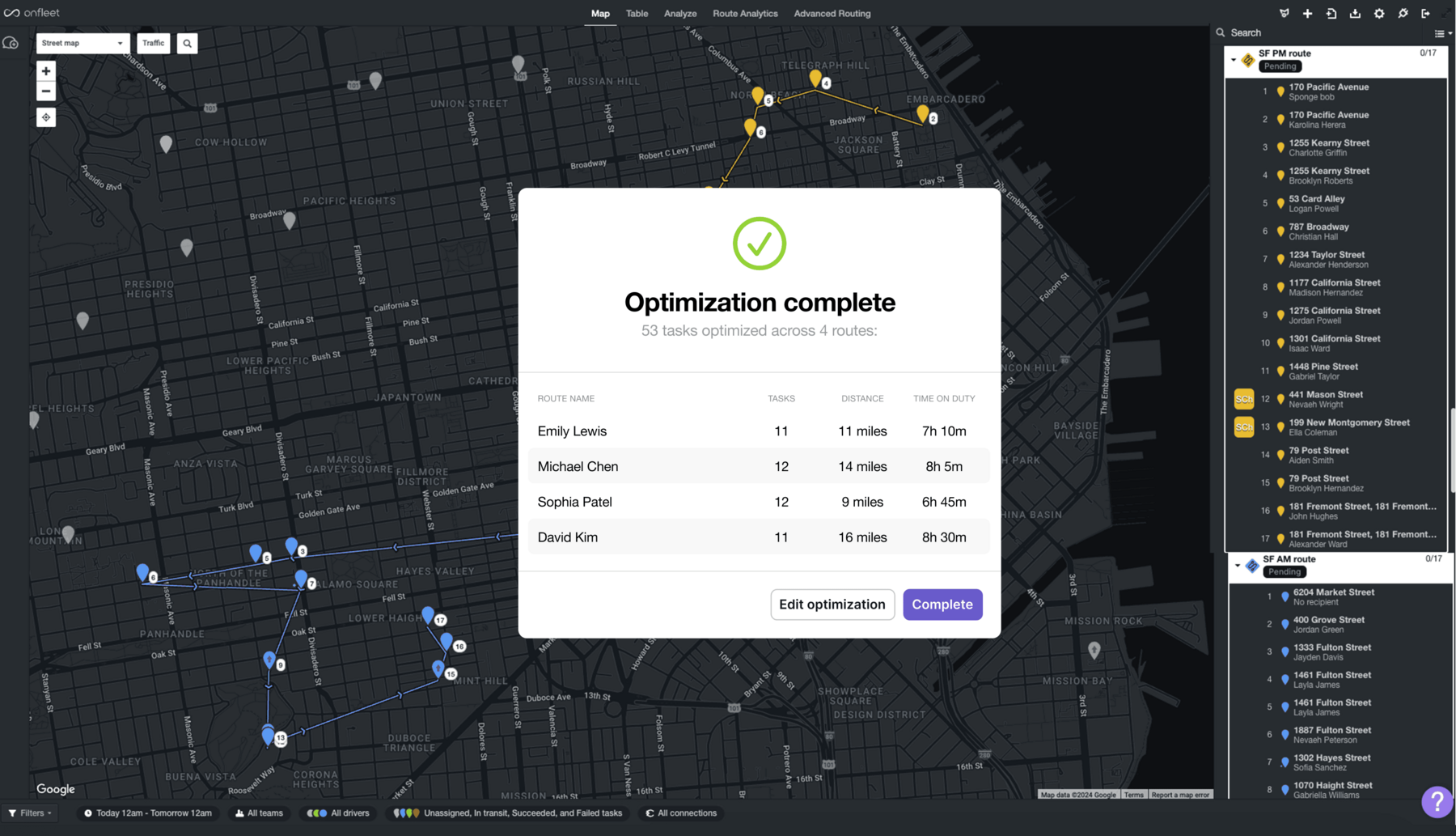Image resolution: width=1456 pixels, height=836 pixels.
Task: Select the David Kim route row
Action: coord(759,537)
